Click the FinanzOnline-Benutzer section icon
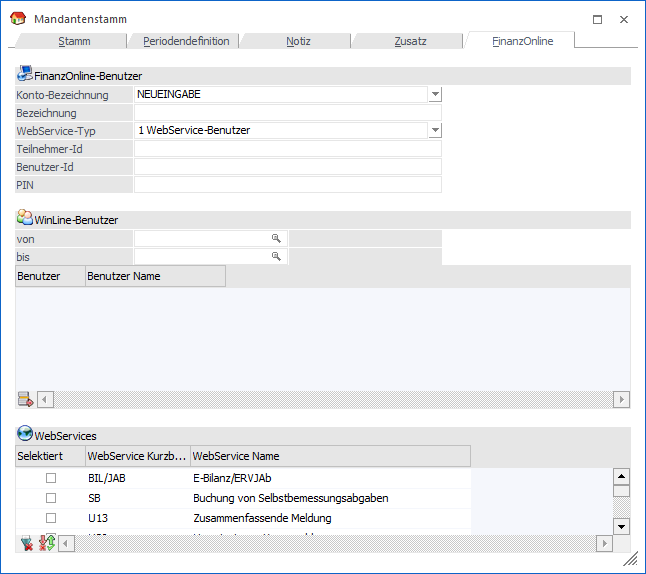 pos(25,75)
